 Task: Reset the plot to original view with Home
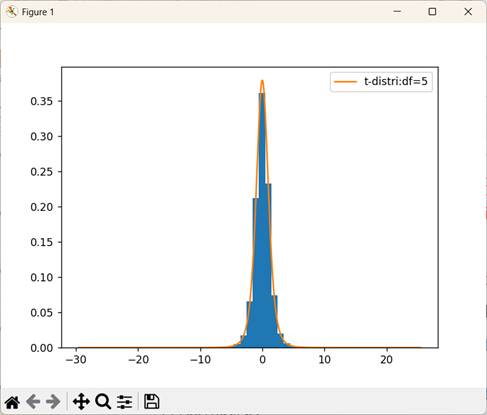12,402
